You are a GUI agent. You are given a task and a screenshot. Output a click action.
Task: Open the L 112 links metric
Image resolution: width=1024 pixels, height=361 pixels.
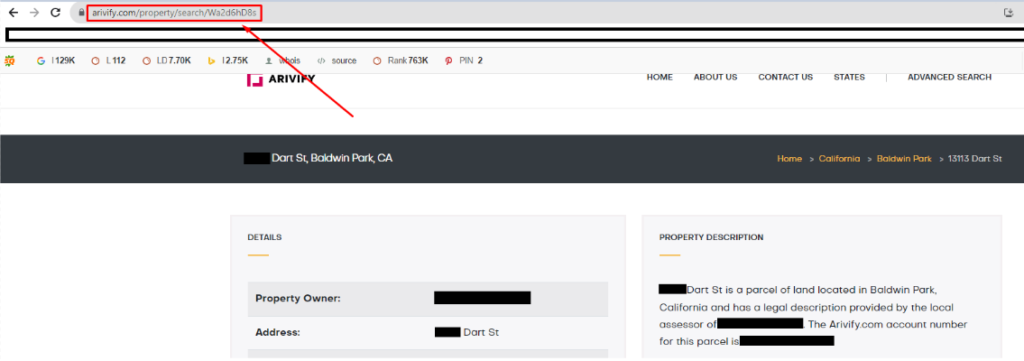tap(108, 61)
